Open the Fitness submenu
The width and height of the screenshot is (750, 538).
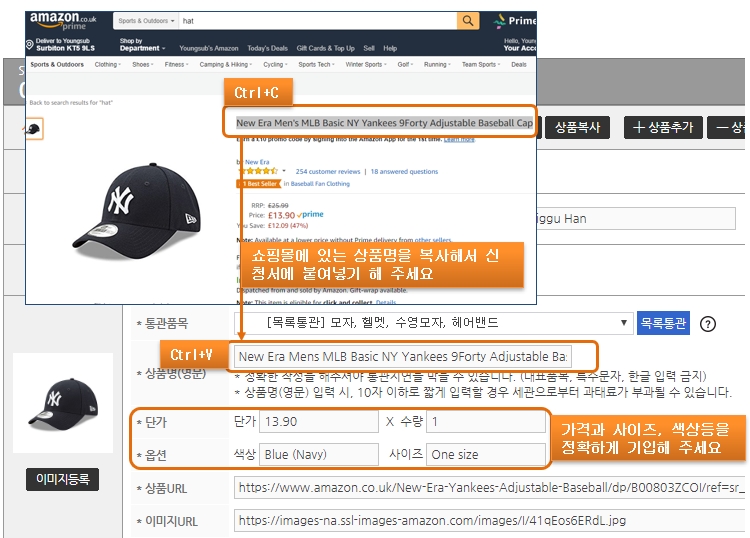click(x=176, y=65)
